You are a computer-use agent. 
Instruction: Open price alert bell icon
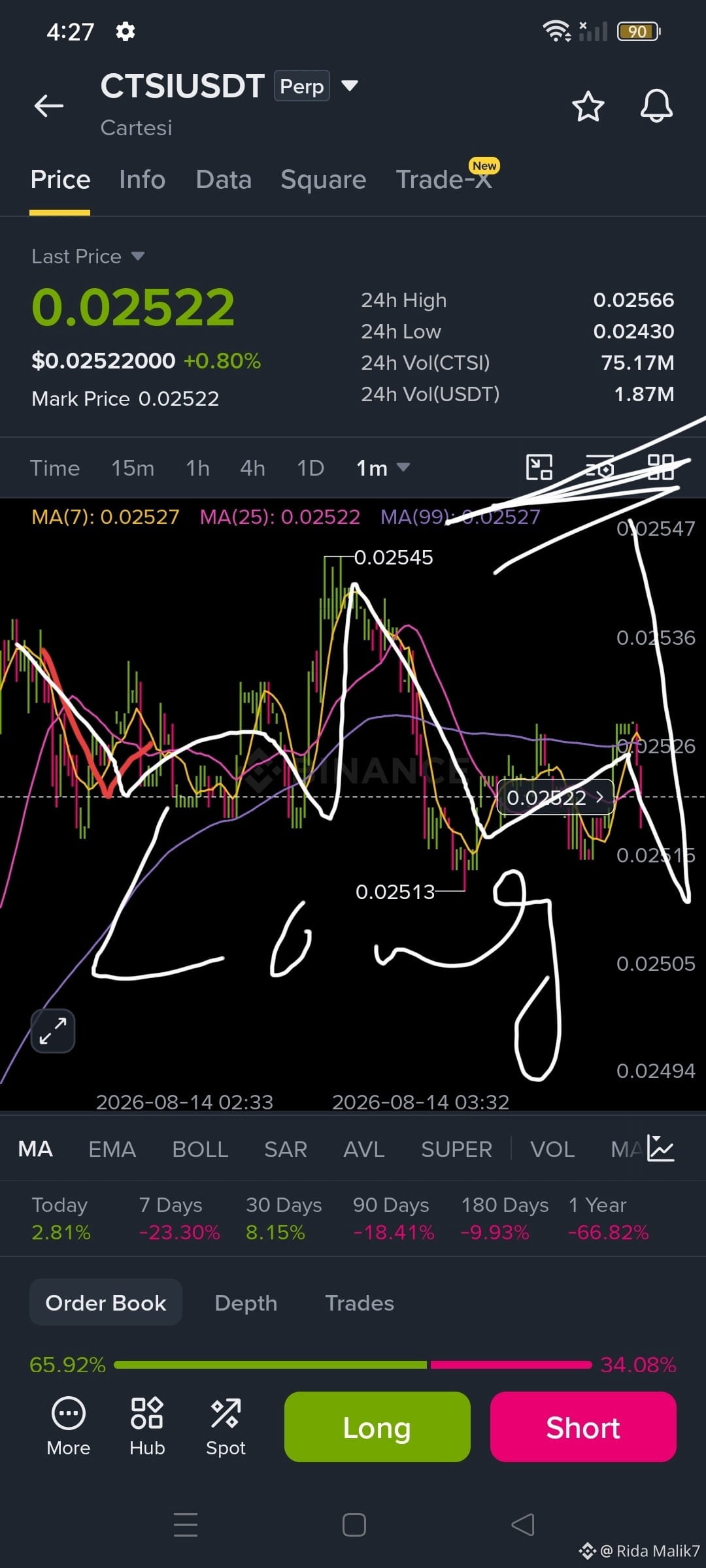click(x=656, y=106)
